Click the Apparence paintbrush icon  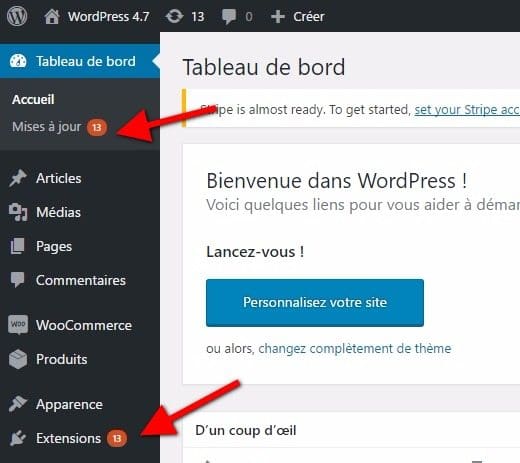click(x=18, y=404)
